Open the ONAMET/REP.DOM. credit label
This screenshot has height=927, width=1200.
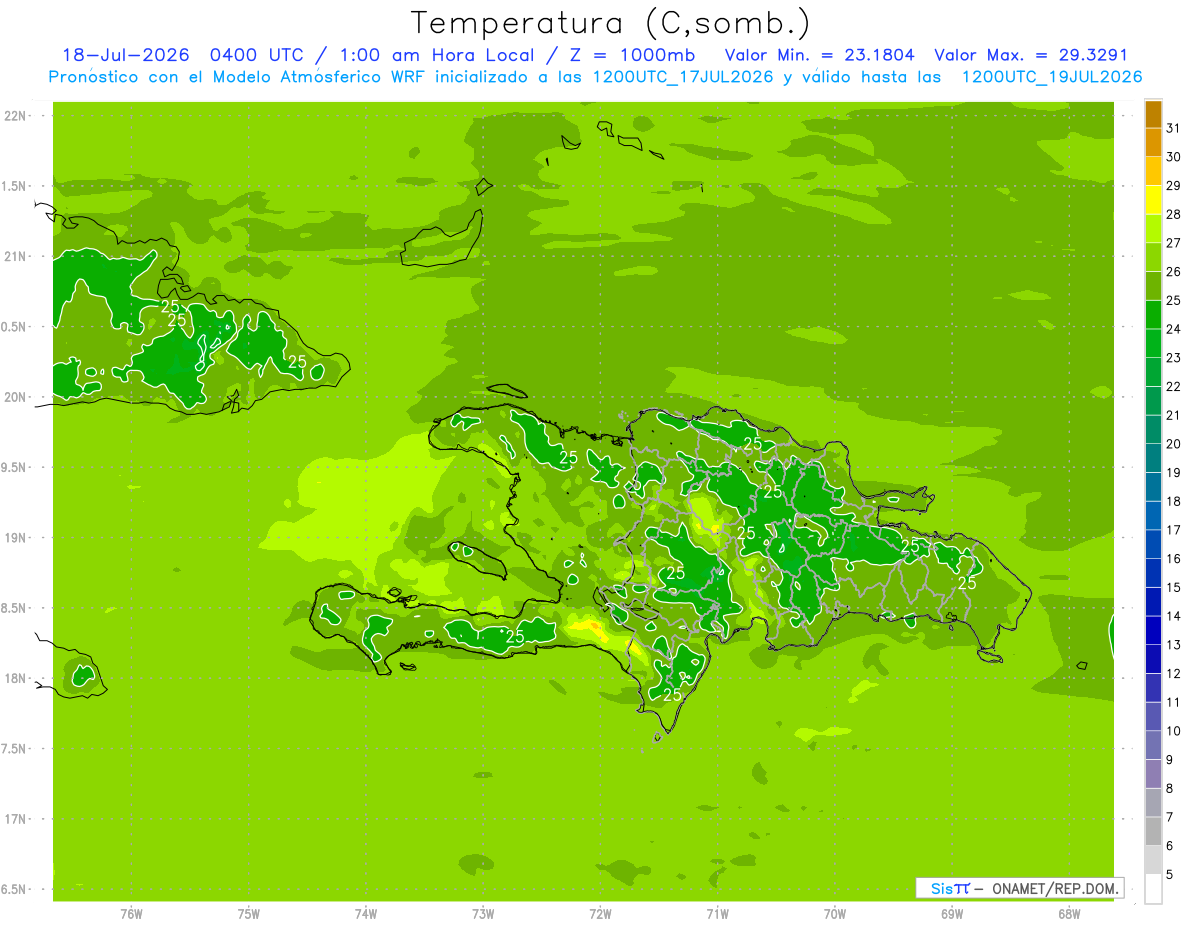tap(1054, 888)
